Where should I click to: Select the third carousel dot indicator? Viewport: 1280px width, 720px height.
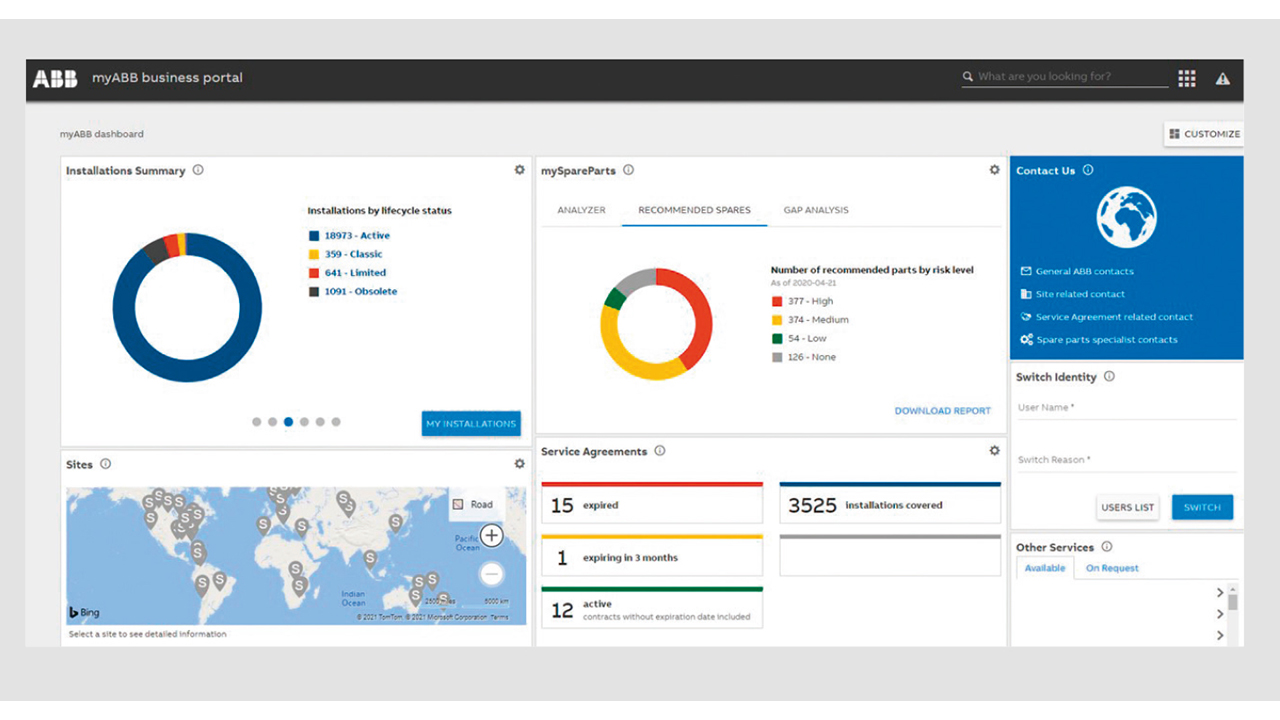point(288,422)
